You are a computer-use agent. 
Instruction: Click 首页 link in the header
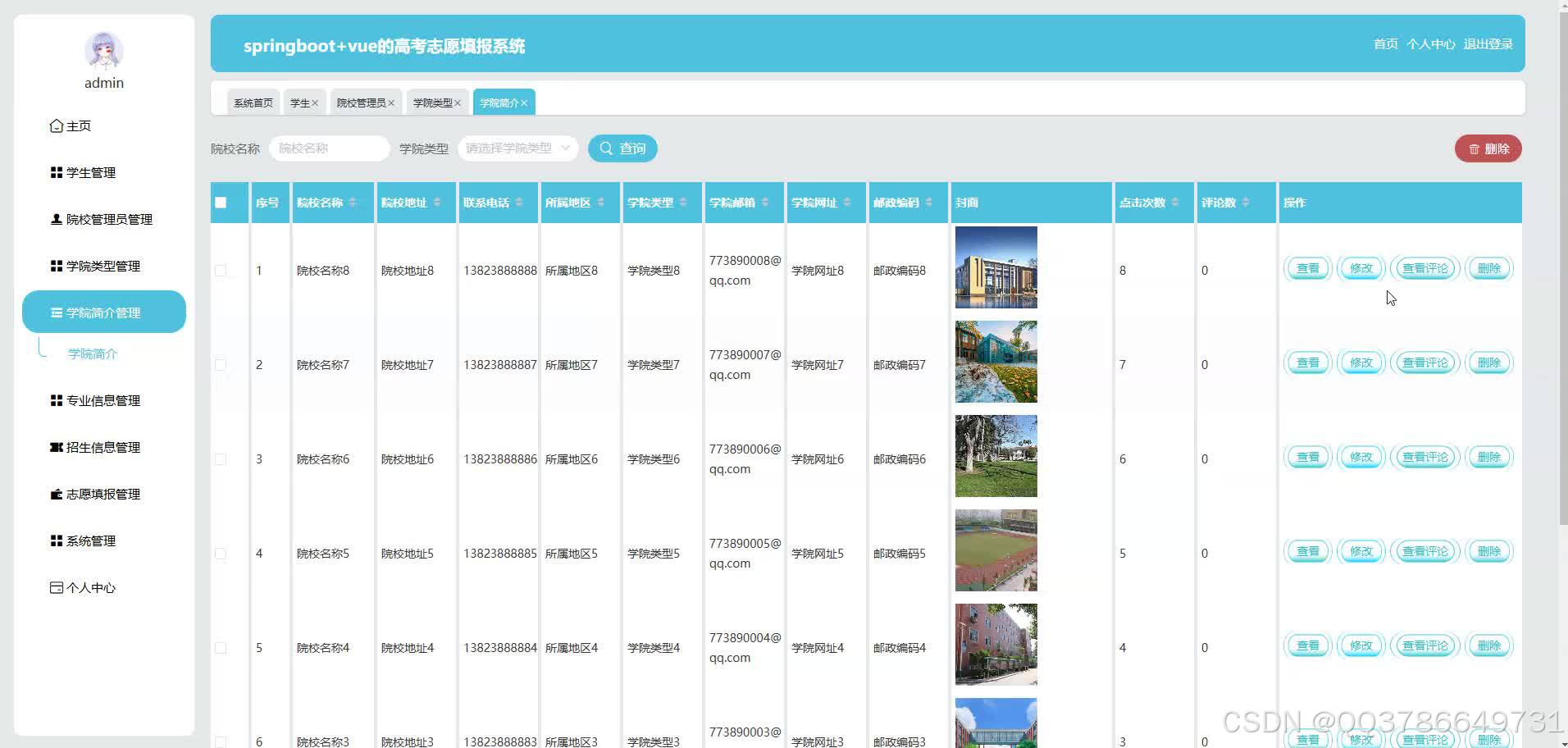click(1386, 44)
